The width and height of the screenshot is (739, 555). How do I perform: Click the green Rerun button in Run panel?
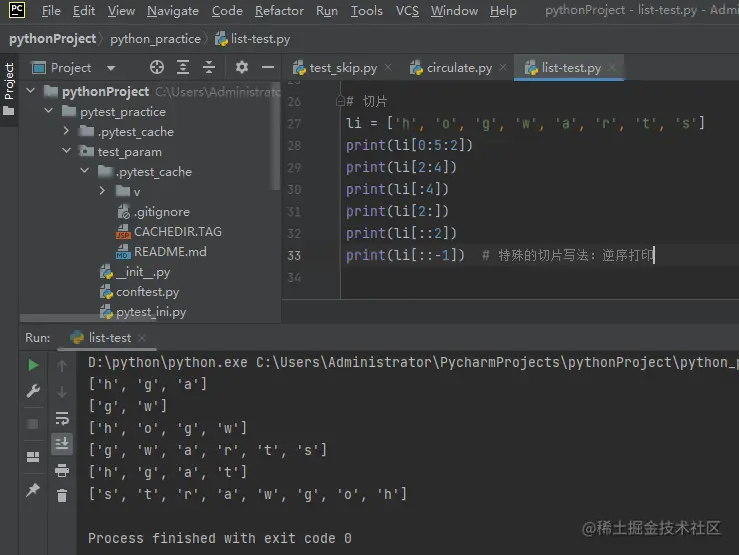point(33,365)
